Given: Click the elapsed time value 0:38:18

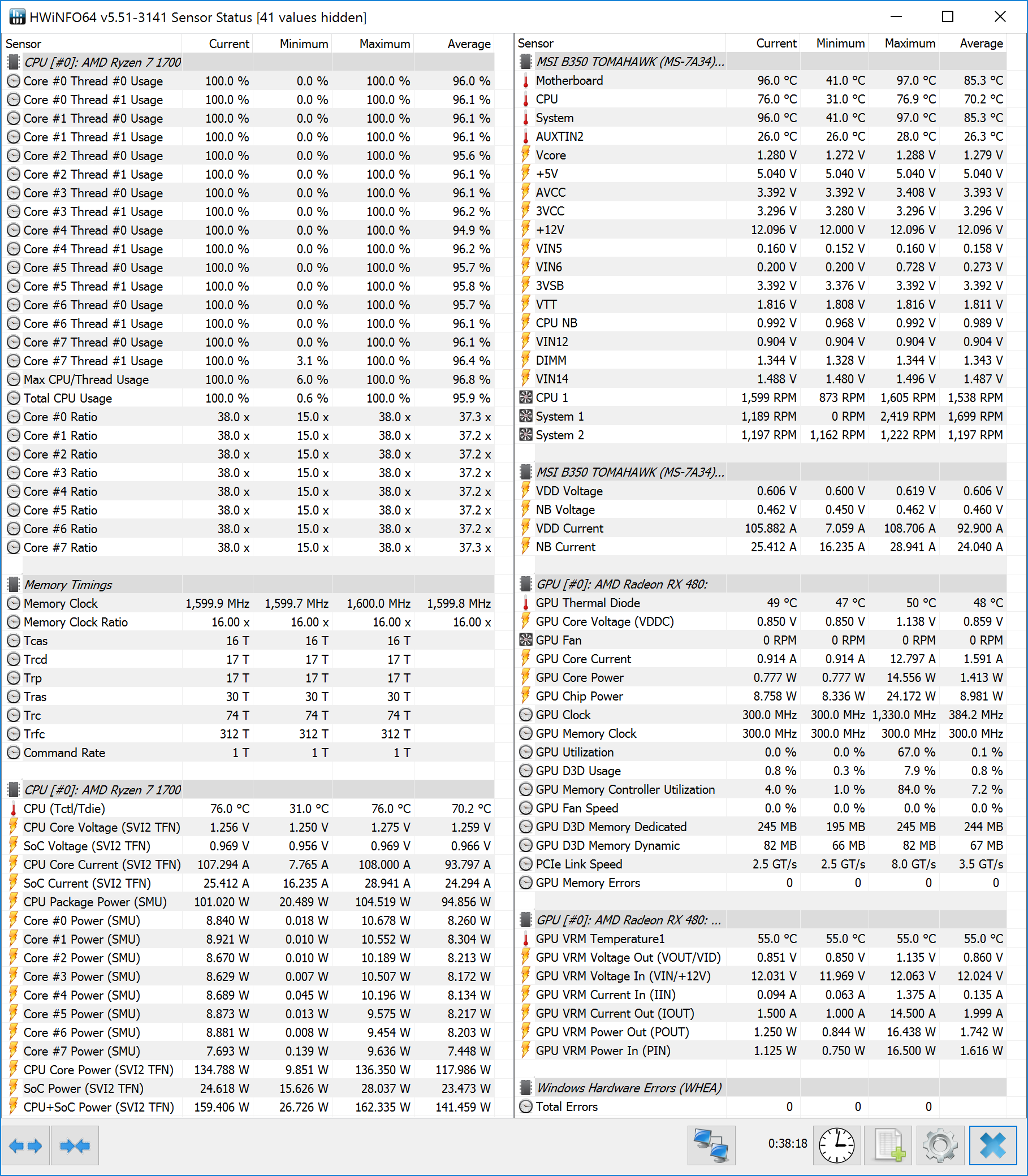Looking at the screenshot, I should (788, 1143).
